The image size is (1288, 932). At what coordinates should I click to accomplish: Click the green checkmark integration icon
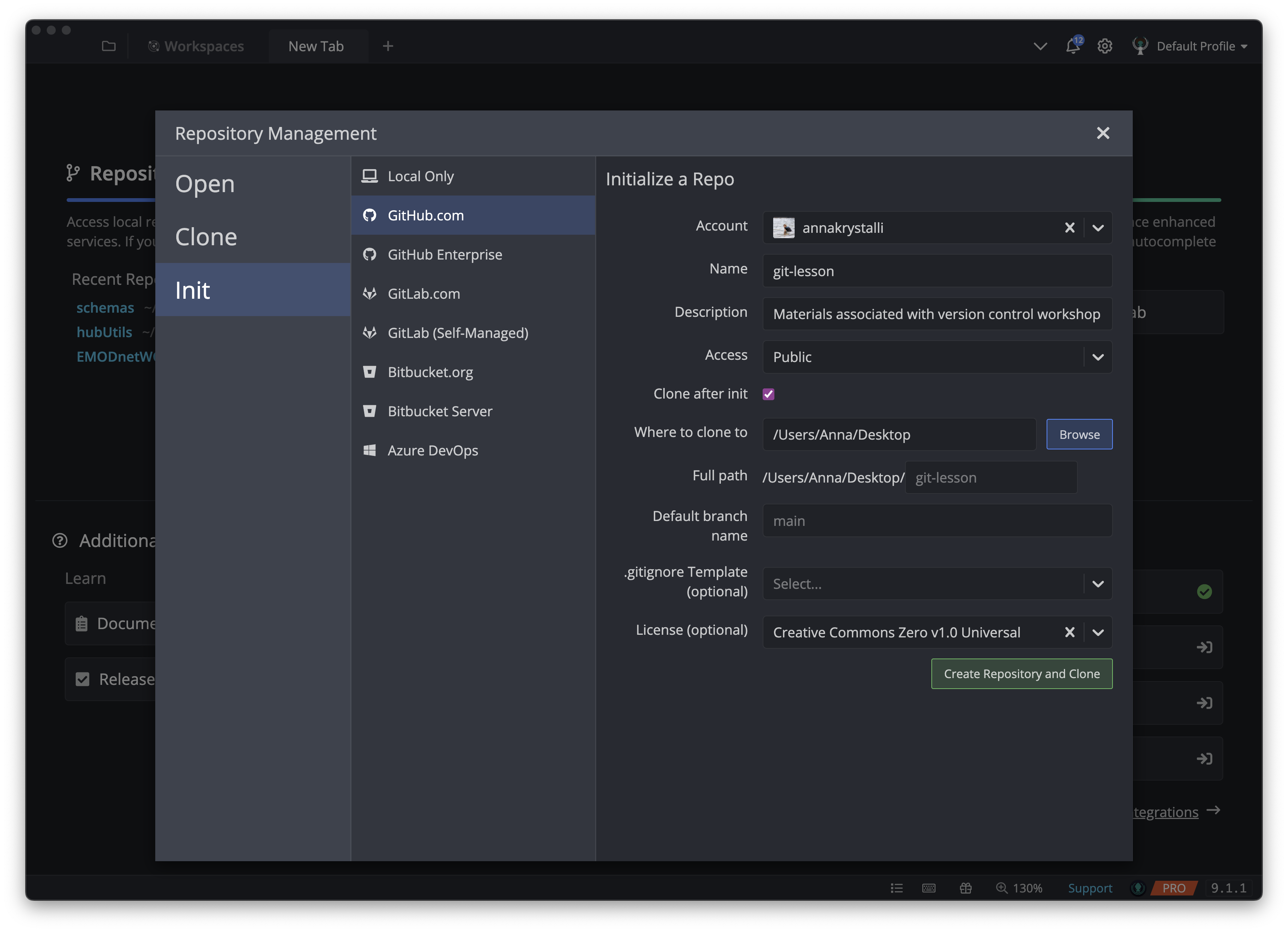(x=1204, y=592)
